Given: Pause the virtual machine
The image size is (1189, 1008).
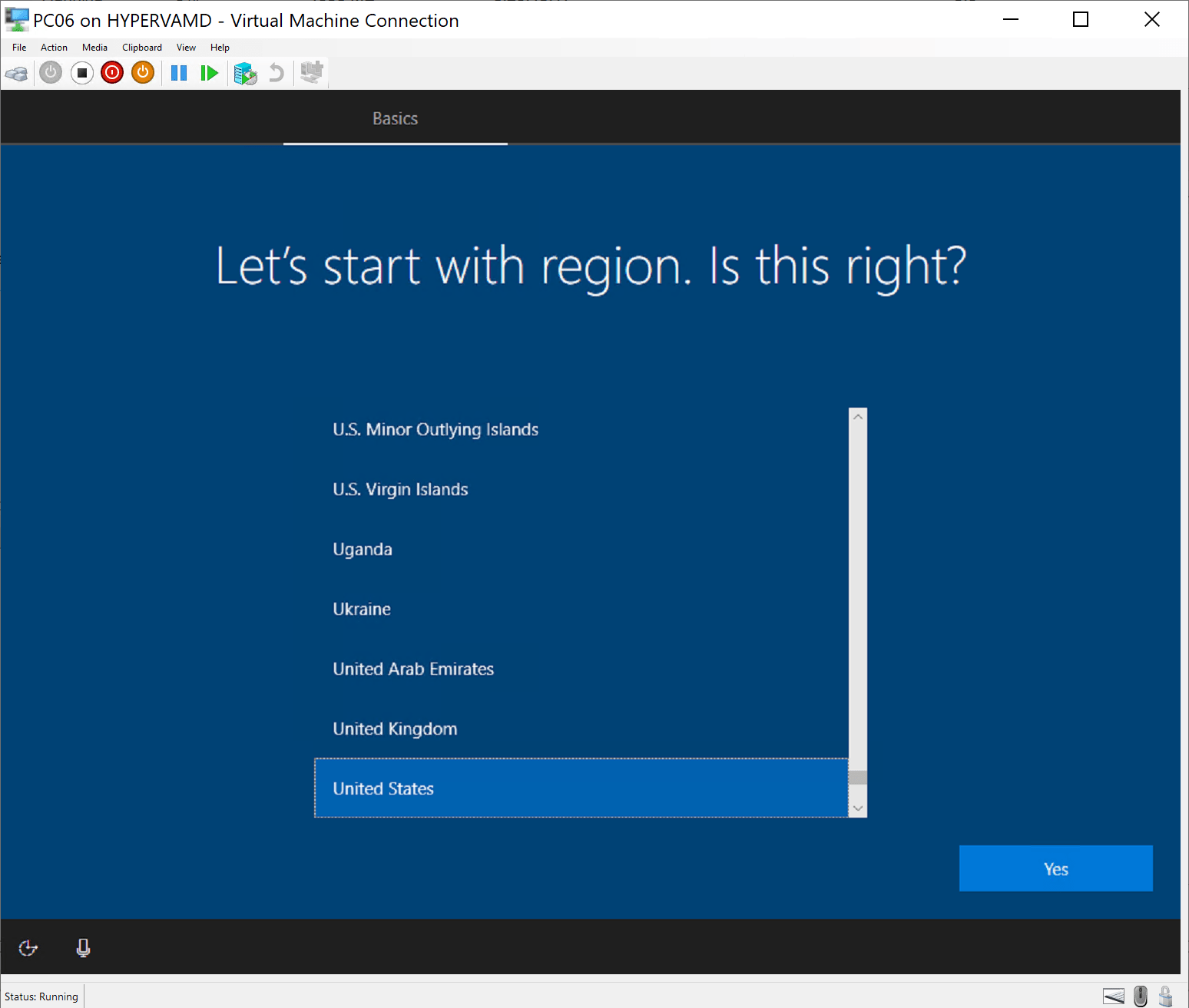Looking at the screenshot, I should click(179, 73).
